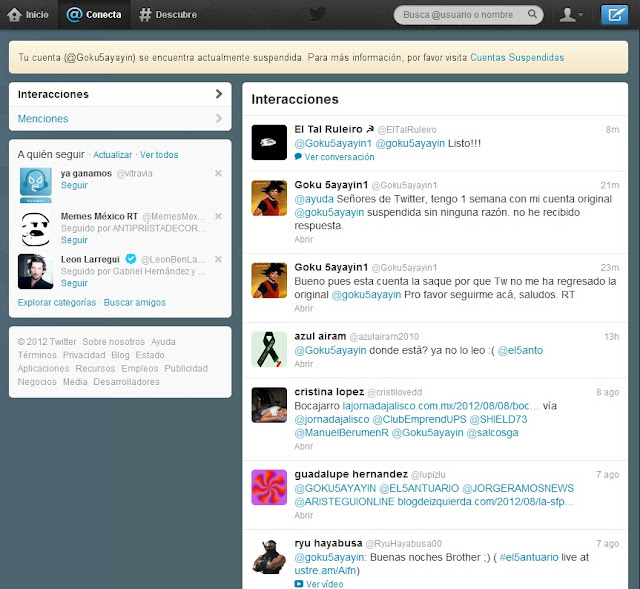Image resolution: width=640 pixels, height=589 pixels.
Task: Compose a new tweet with blue button
Action: pos(614,15)
